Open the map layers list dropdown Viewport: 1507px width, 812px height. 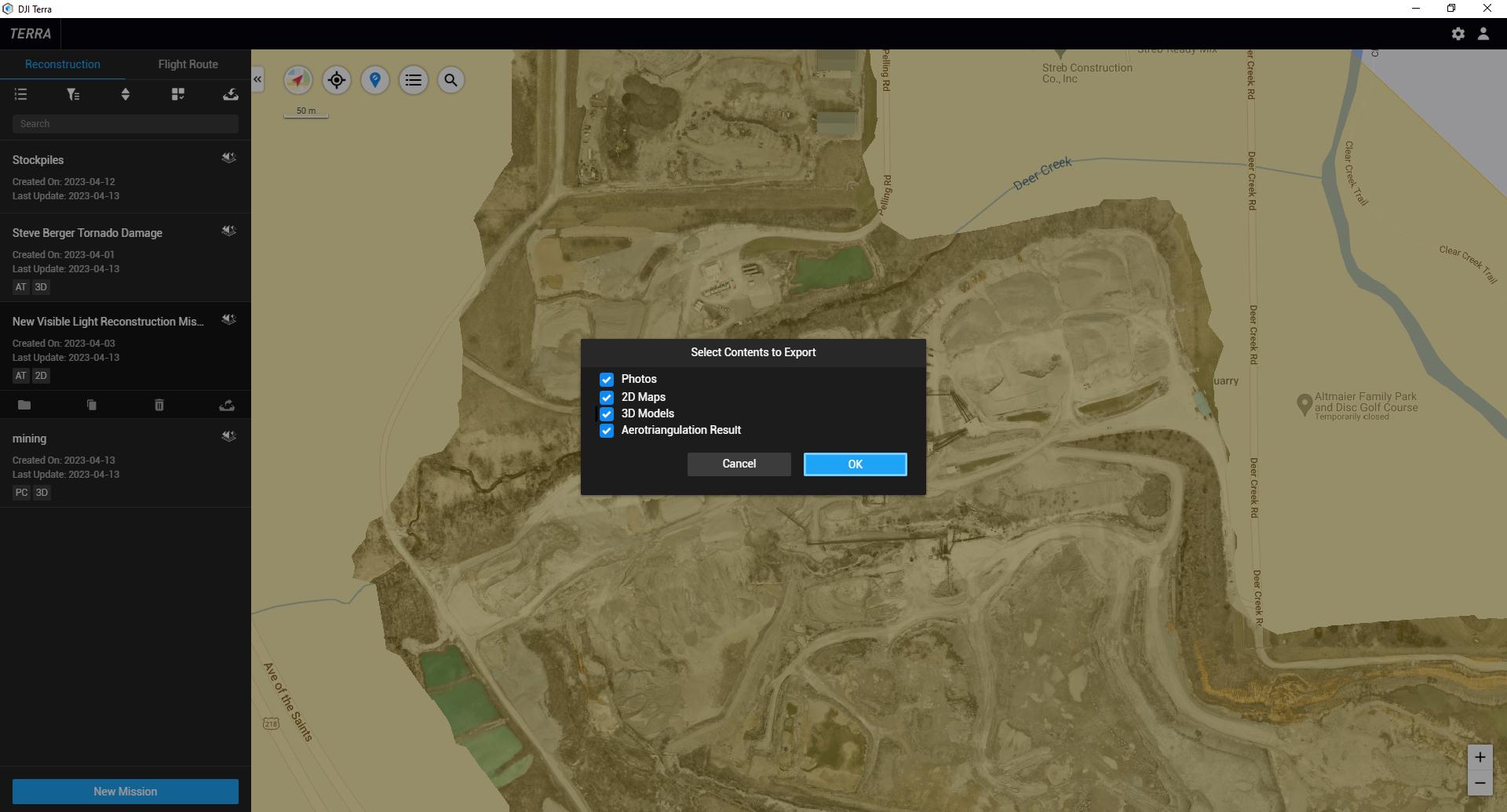413,80
